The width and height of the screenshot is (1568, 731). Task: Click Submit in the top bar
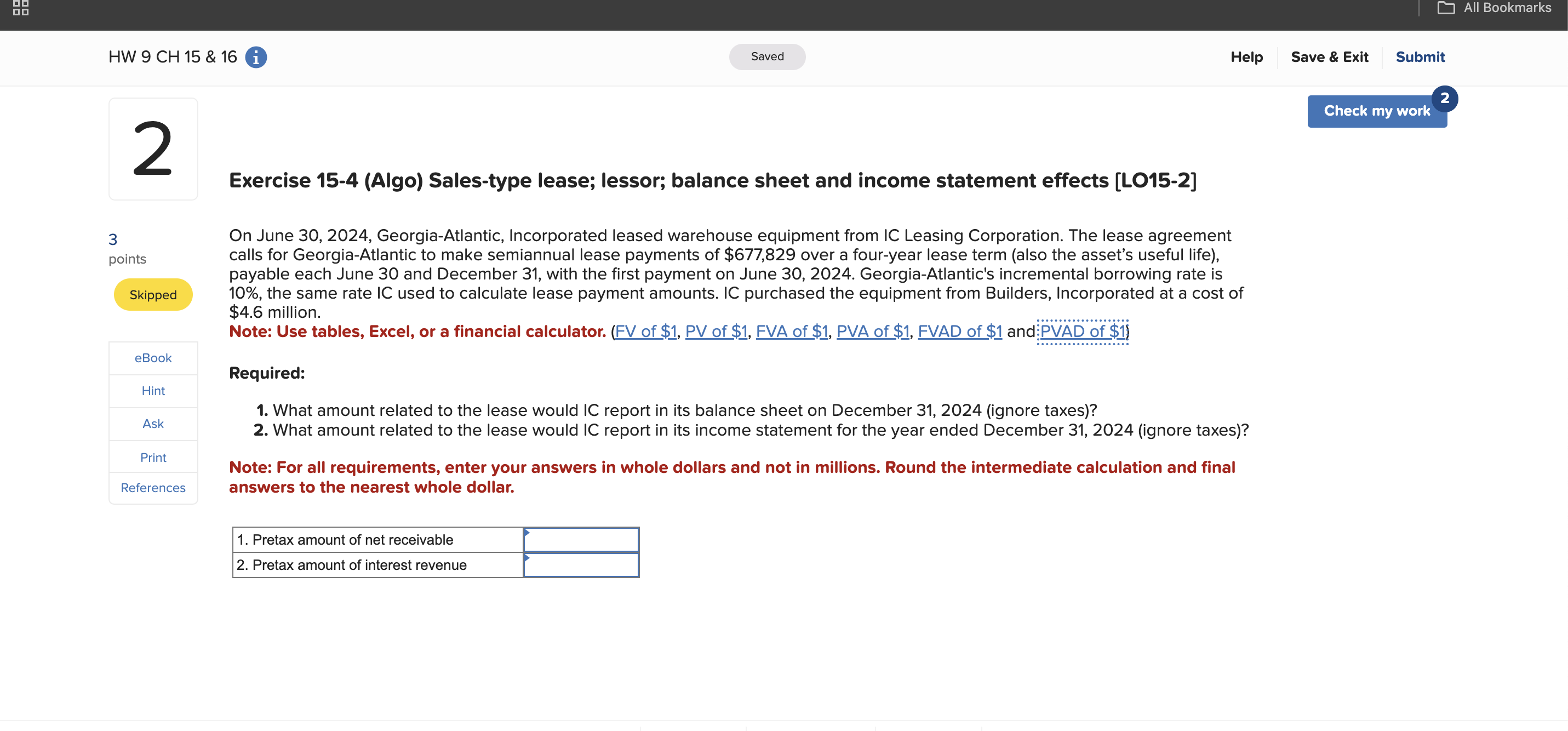tap(1420, 56)
